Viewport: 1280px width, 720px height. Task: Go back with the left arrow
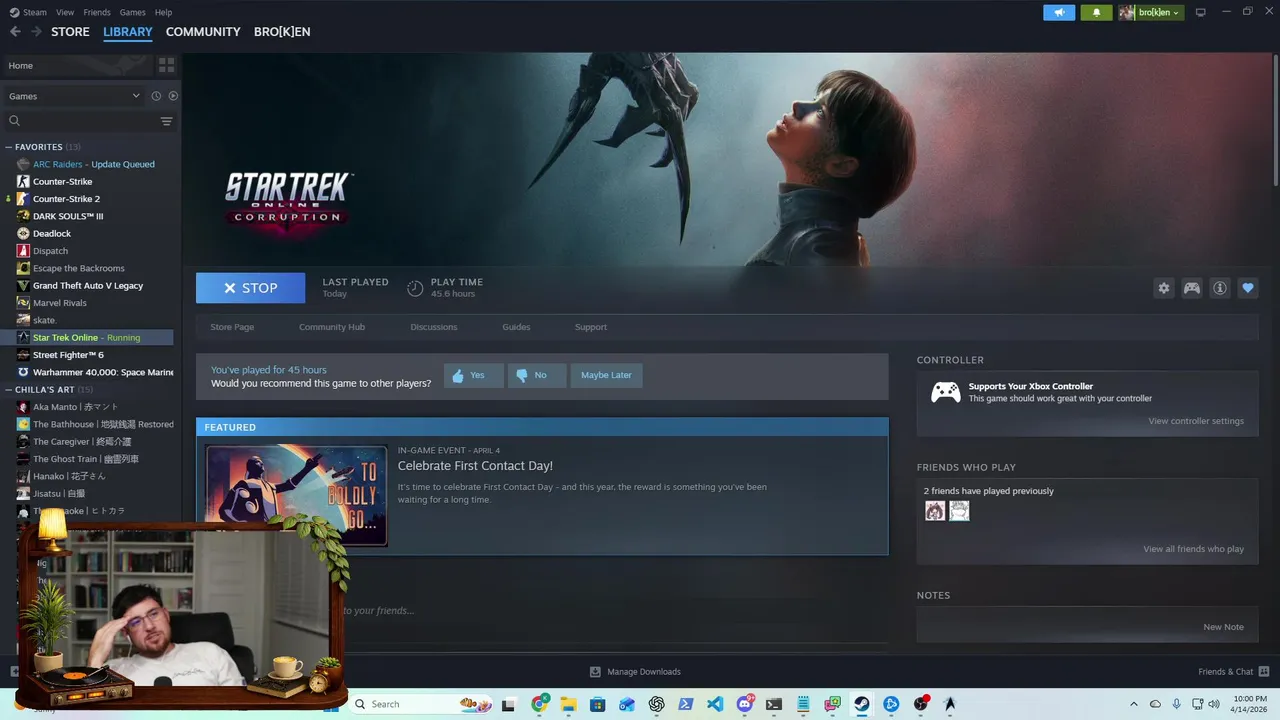pyautogui.click(x=15, y=32)
